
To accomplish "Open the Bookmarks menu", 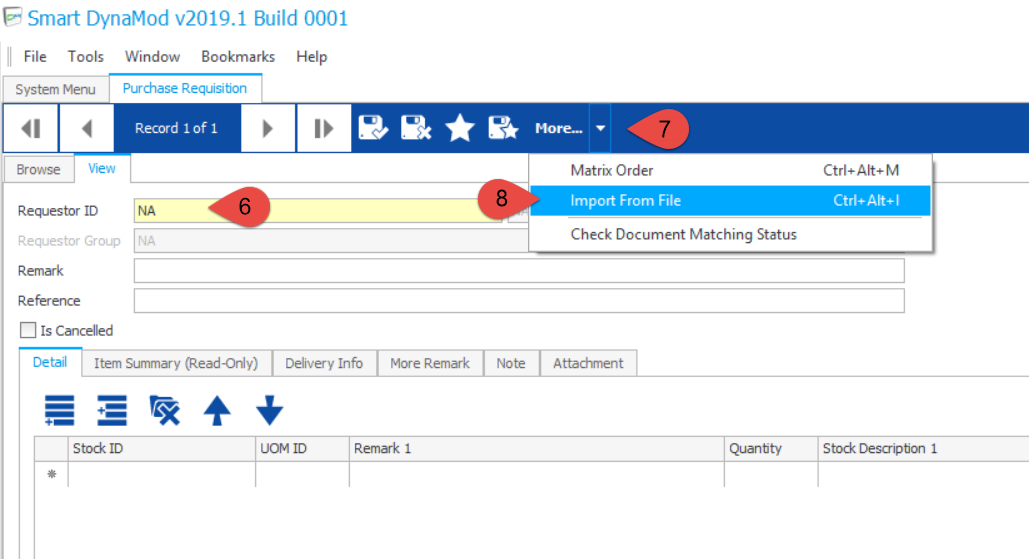I will (x=238, y=57).
